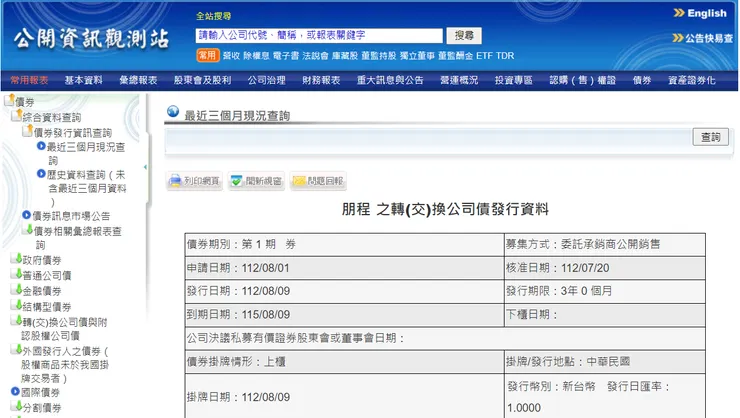Expand the 轉(交)換公司債與附認股權公司債 folder
740x418 pixels.
[x=17, y=321]
